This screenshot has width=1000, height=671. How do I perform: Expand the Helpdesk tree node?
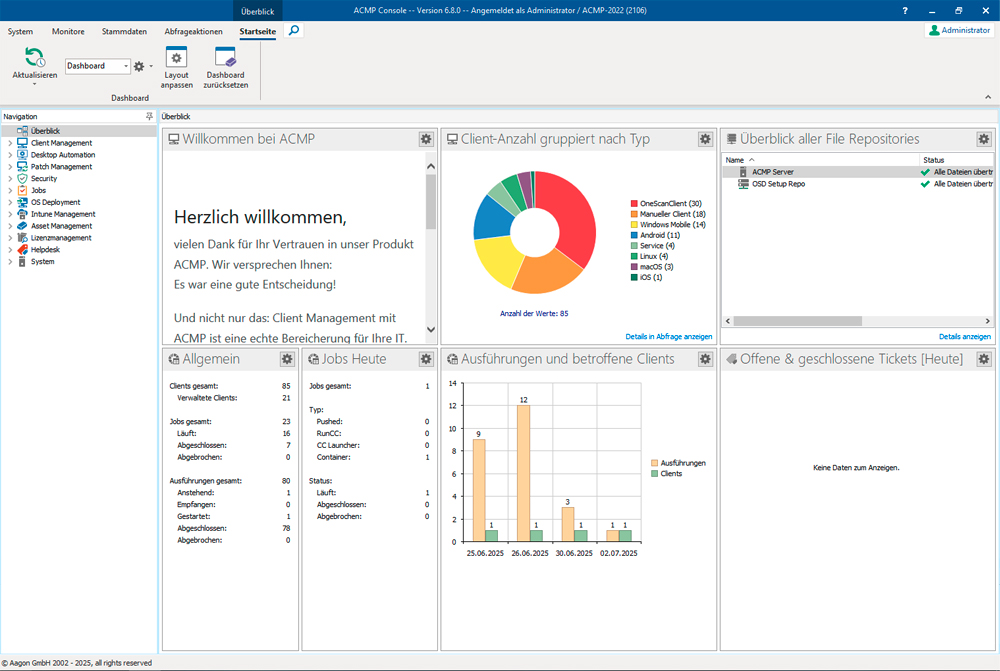click(x=10, y=250)
